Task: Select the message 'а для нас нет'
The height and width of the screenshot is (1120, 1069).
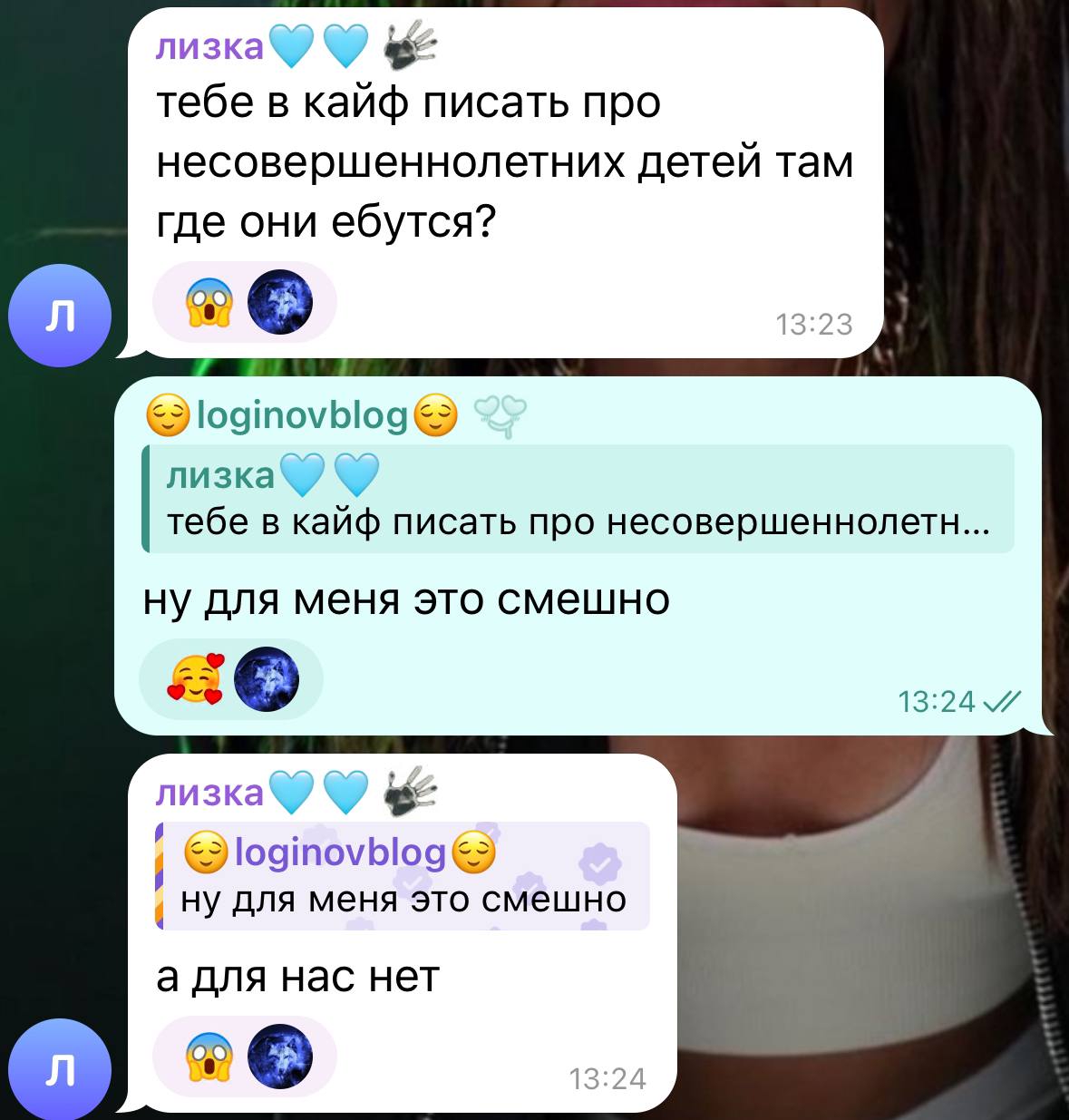Action: pyautogui.click(x=298, y=977)
